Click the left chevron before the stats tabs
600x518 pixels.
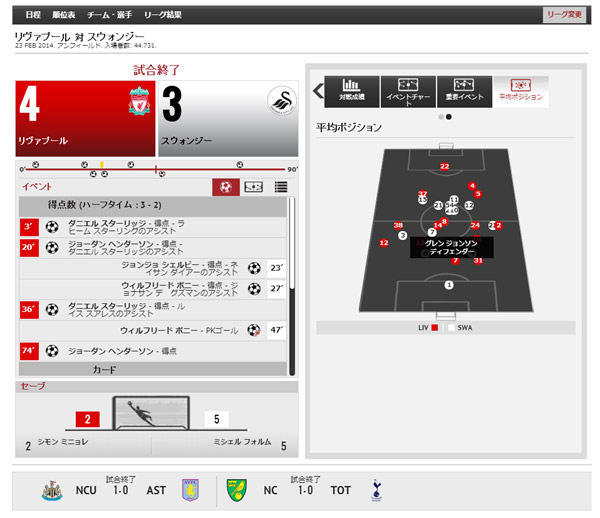point(319,91)
